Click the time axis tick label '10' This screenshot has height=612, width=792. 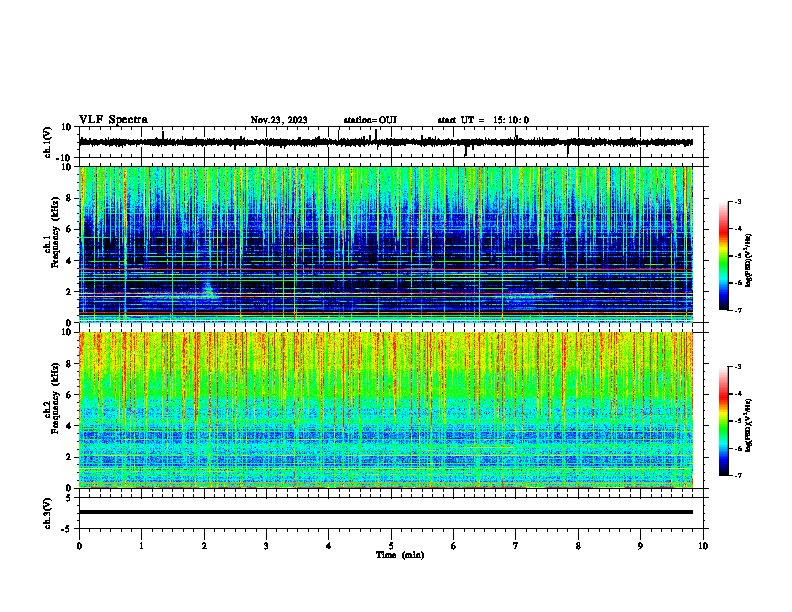(703, 546)
